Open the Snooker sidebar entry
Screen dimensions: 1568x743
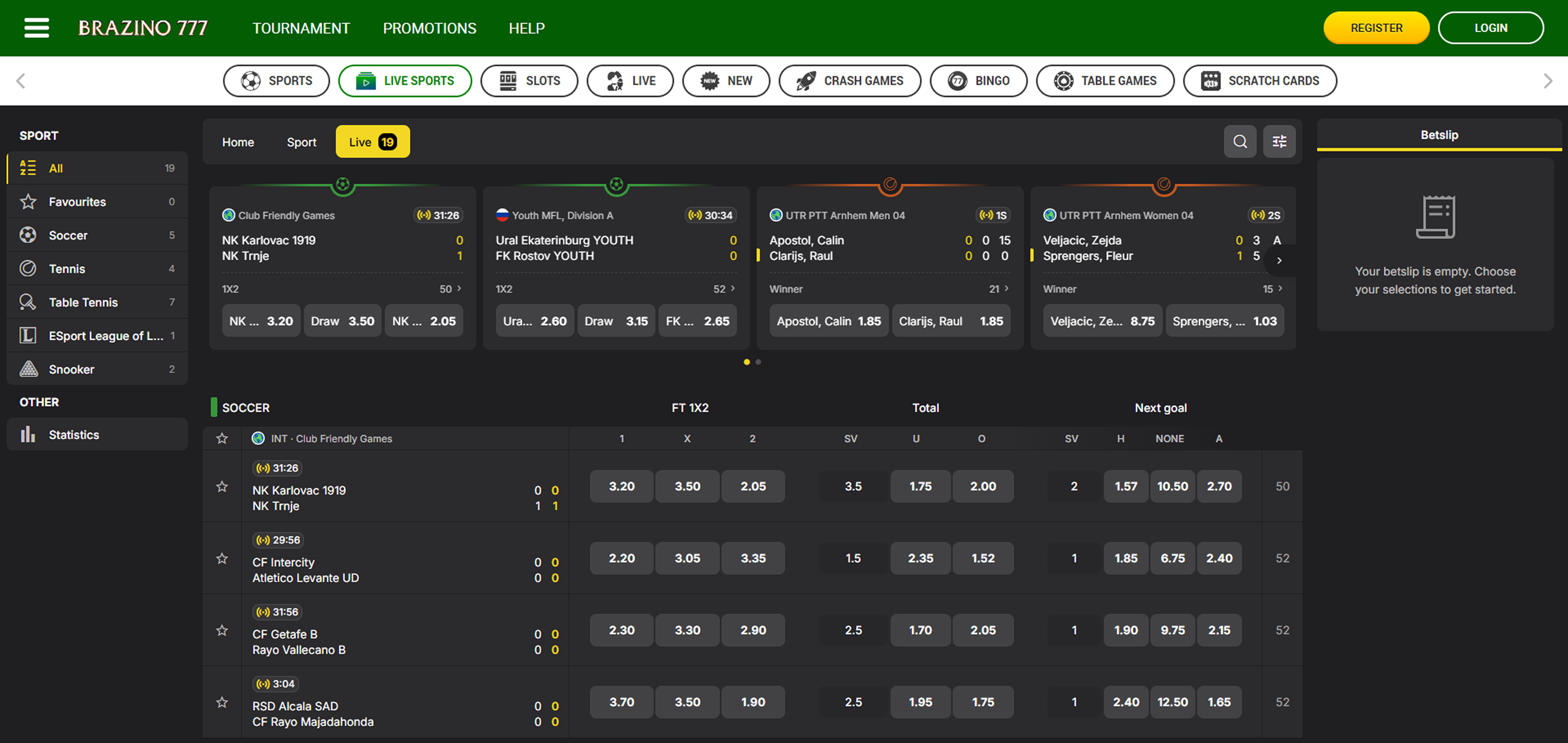[97, 369]
